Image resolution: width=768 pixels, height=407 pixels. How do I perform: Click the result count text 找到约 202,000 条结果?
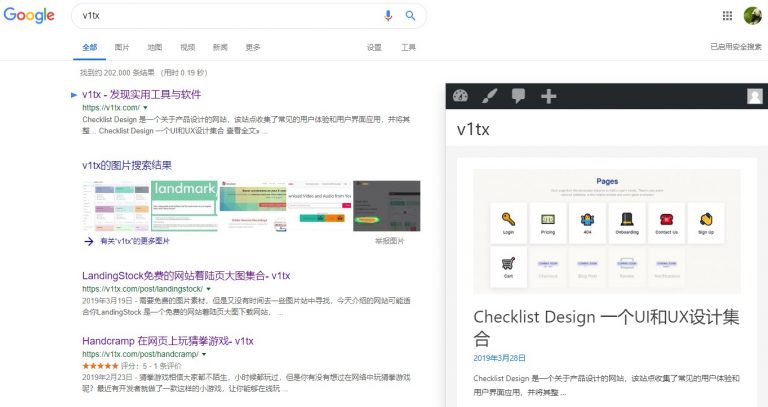tap(118, 73)
